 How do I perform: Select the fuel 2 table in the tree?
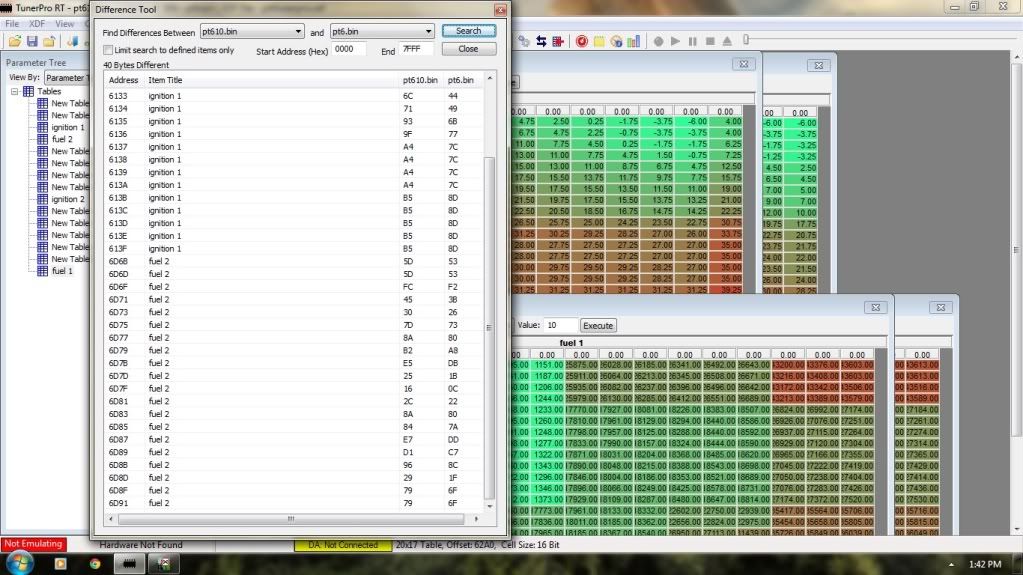tap(62, 139)
